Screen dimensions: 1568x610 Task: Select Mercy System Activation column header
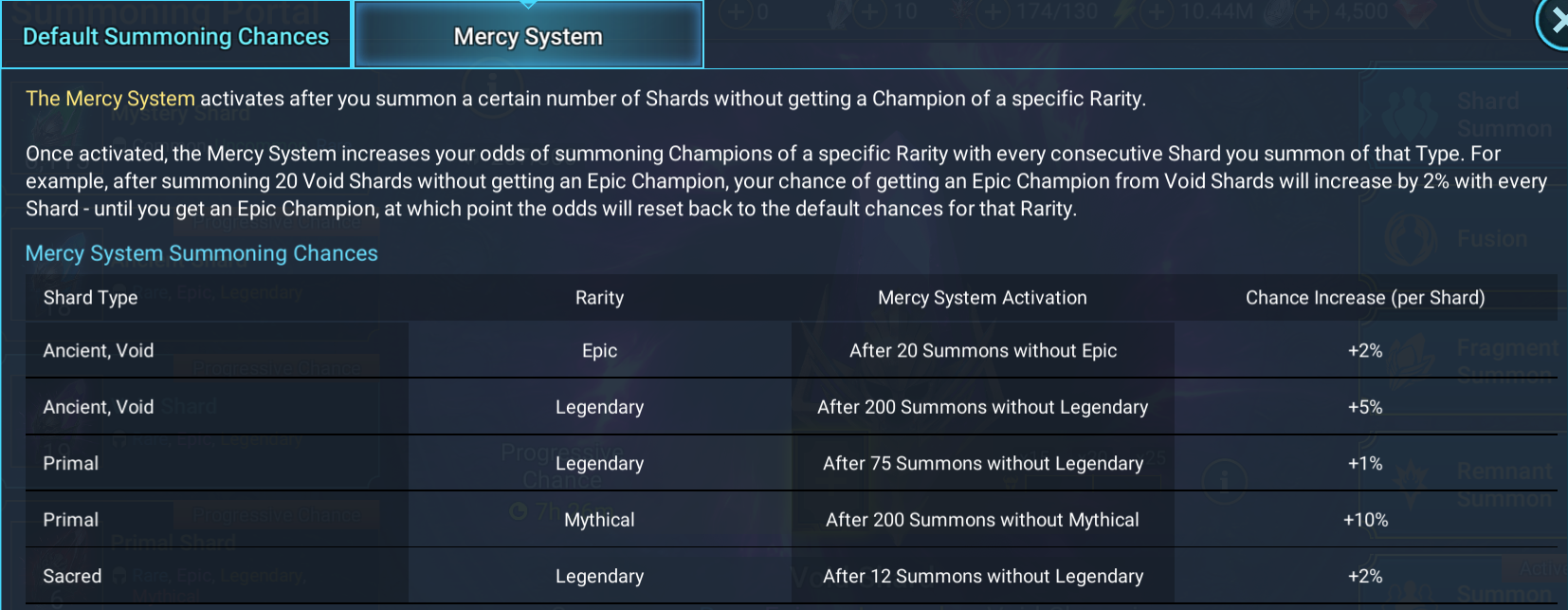click(982, 298)
